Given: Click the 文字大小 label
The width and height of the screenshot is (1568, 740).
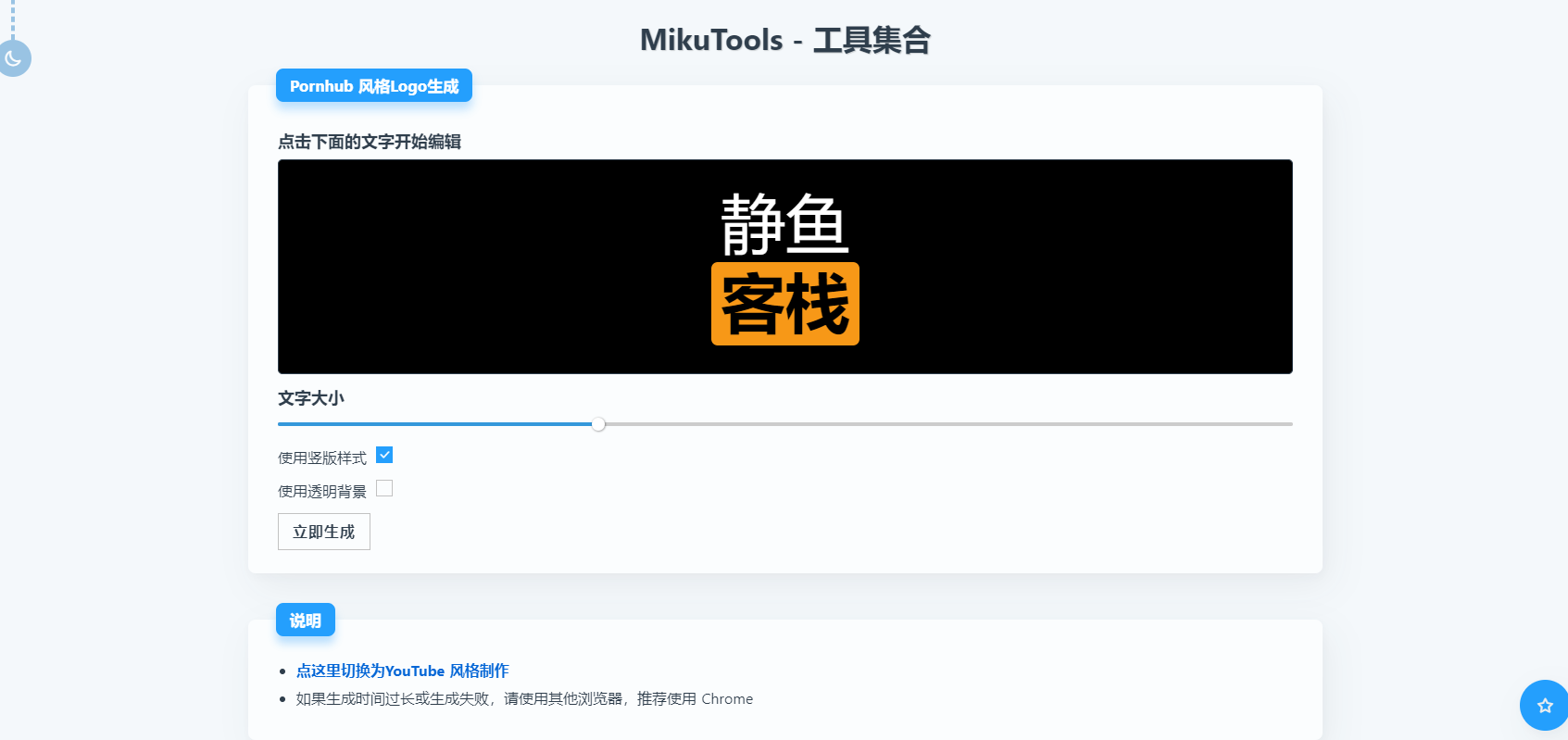Looking at the screenshot, I should [311, 398].
